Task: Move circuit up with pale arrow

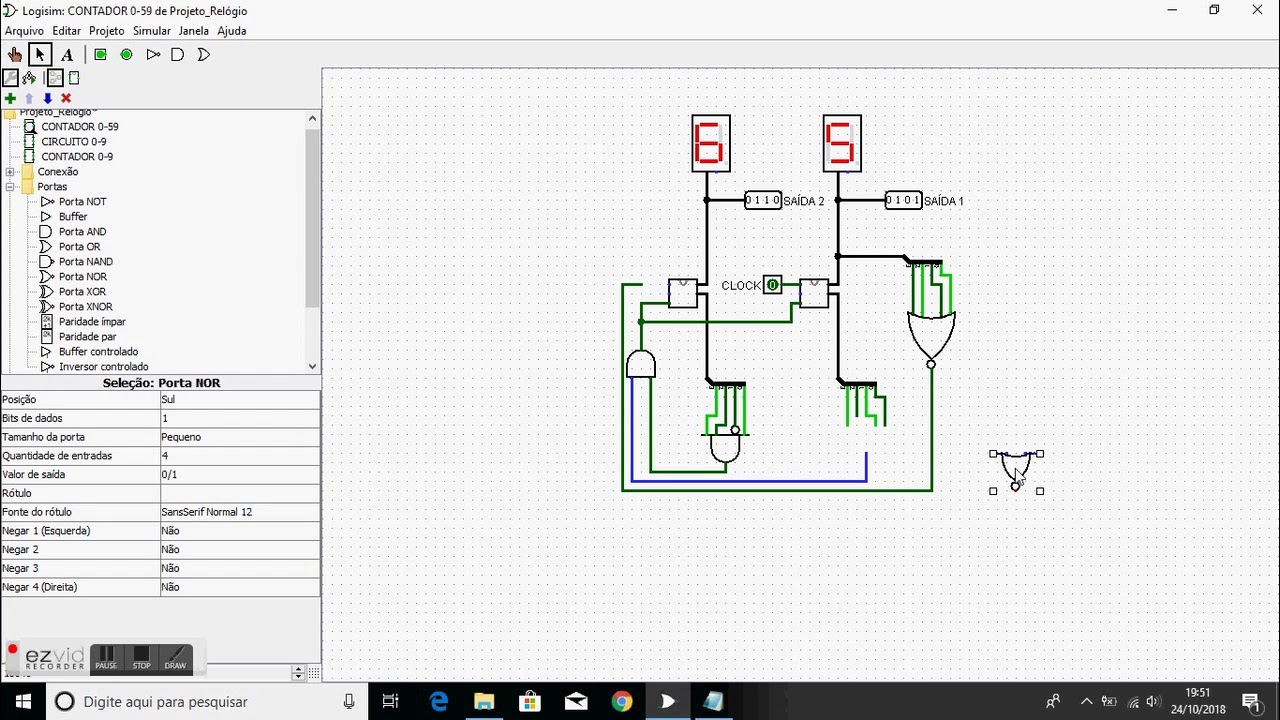Action: coord(29,98)
